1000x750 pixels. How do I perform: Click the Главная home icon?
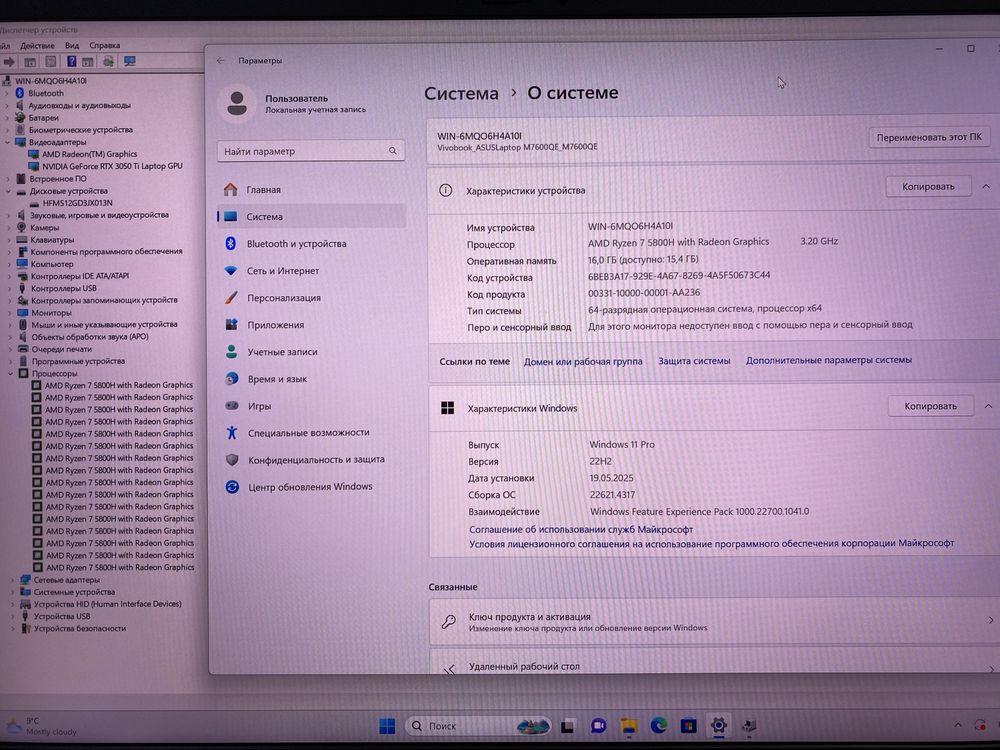click(230, 189)
